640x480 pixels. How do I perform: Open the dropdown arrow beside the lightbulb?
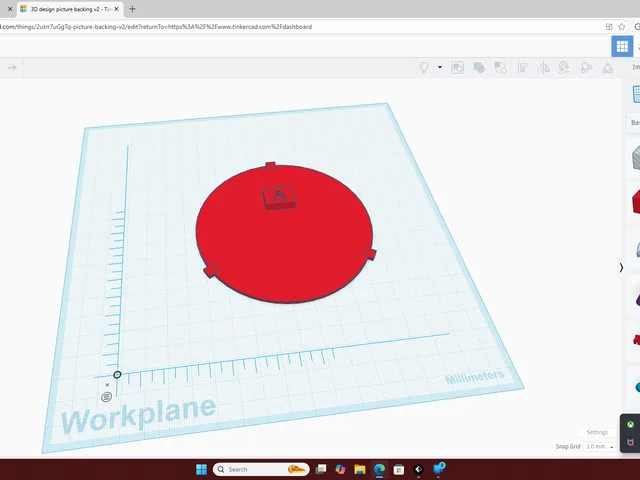tap(440, 67)
